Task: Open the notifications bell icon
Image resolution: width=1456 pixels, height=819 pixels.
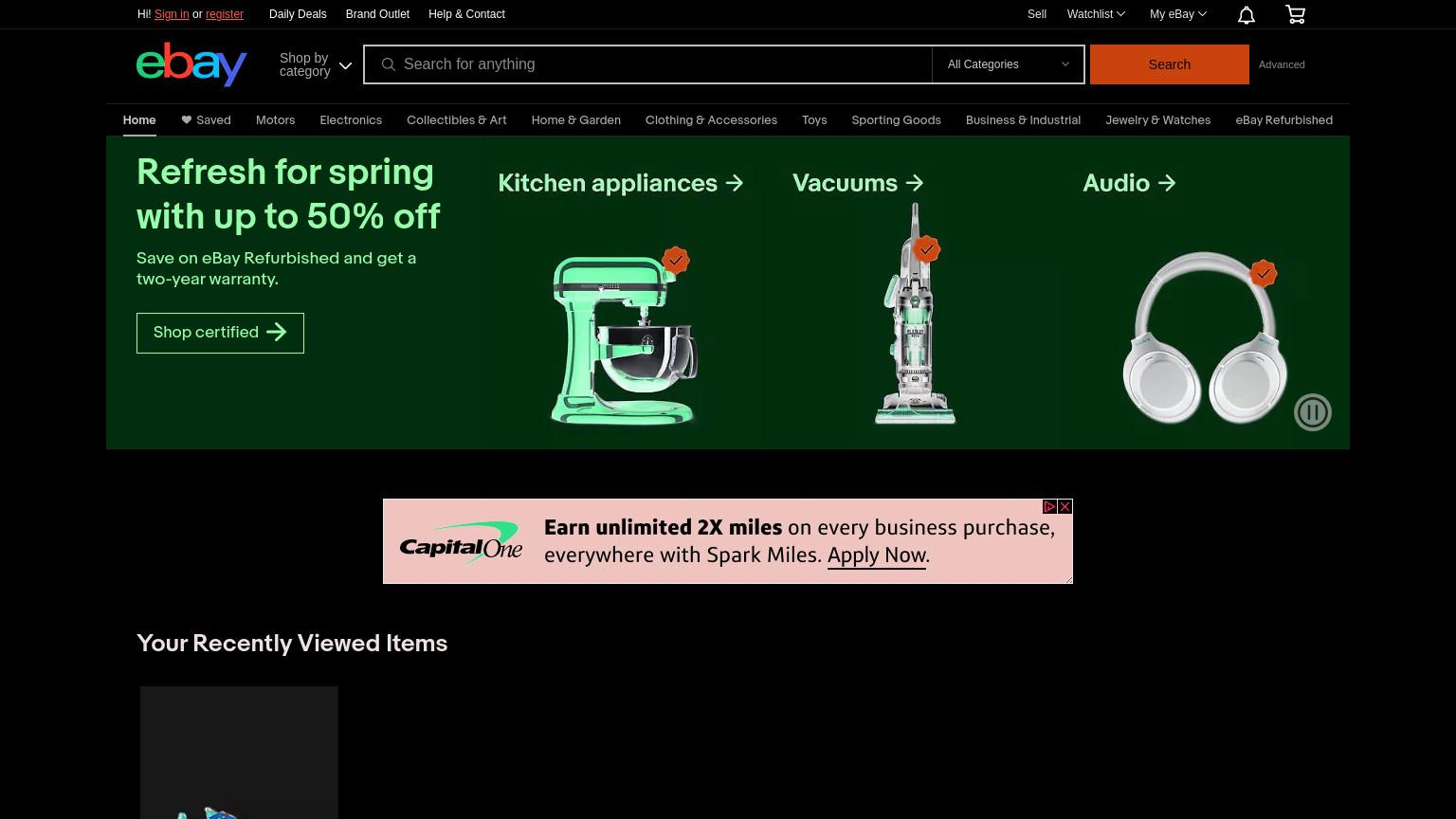Action: tap(1247, 14)
